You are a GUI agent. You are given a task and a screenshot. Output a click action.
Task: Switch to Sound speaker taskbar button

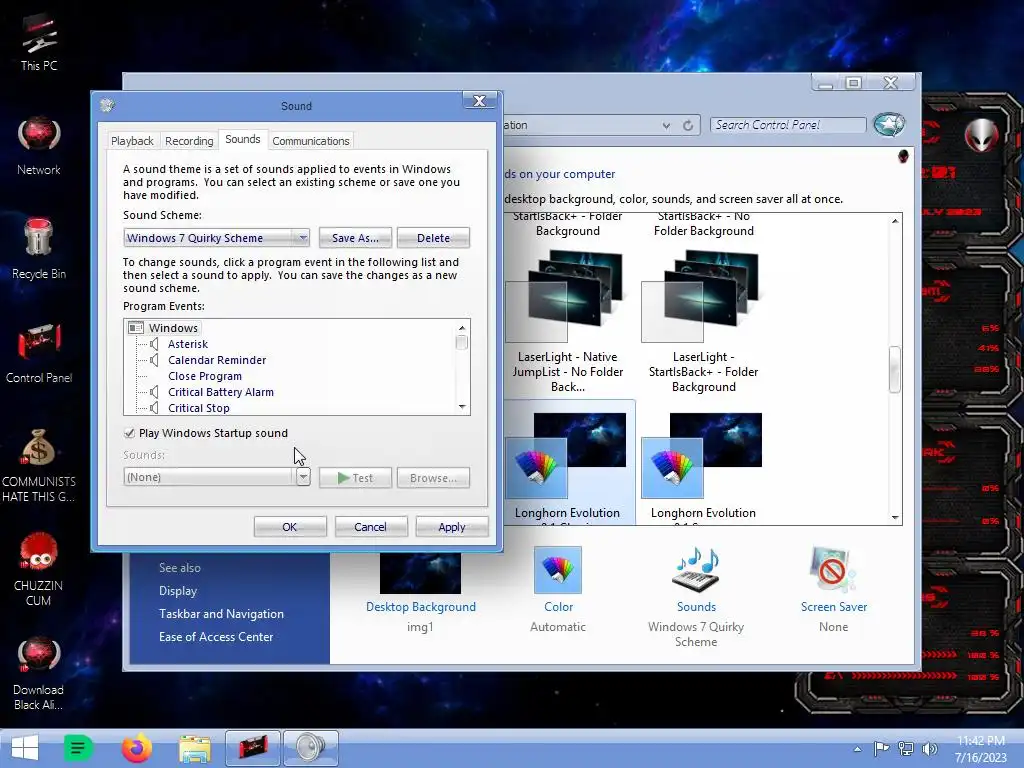pos(311,748)
